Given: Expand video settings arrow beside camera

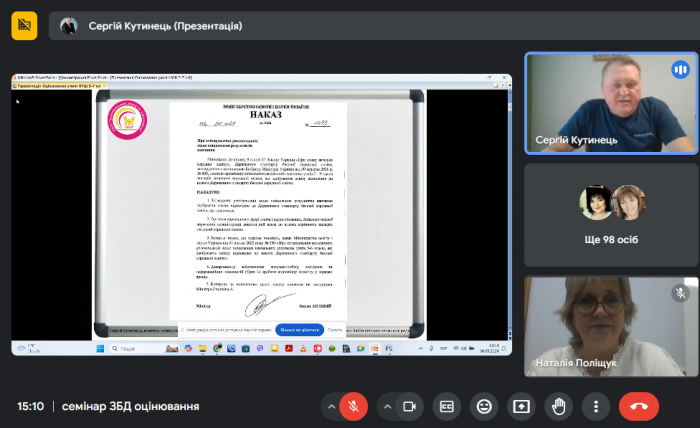Looking at the screenshot, I should coord(385,406).
